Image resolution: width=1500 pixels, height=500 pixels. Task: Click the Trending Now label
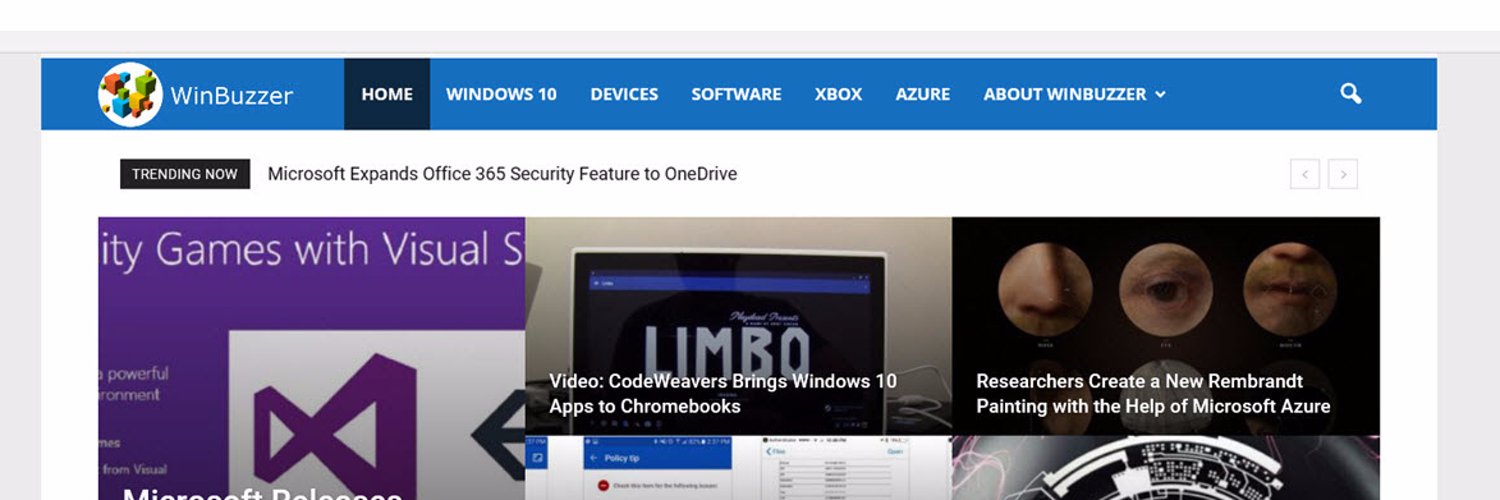pos(185,174)
